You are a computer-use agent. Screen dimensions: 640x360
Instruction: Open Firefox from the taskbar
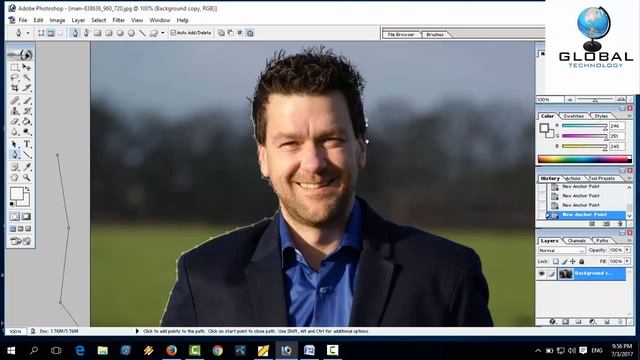172,350
